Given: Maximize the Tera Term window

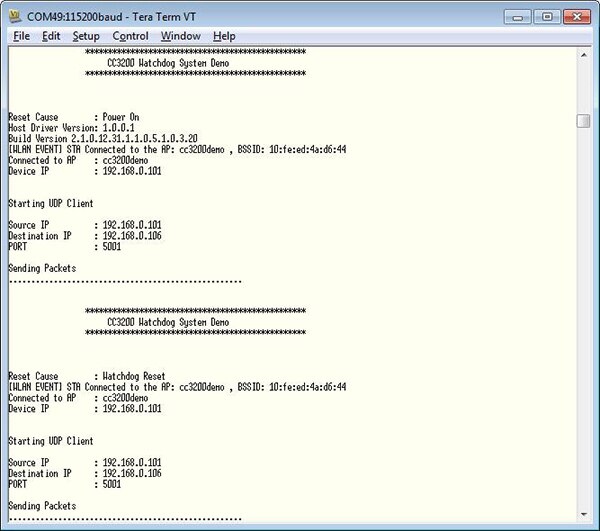Looking at the screenshot, I should click(546, 16).
